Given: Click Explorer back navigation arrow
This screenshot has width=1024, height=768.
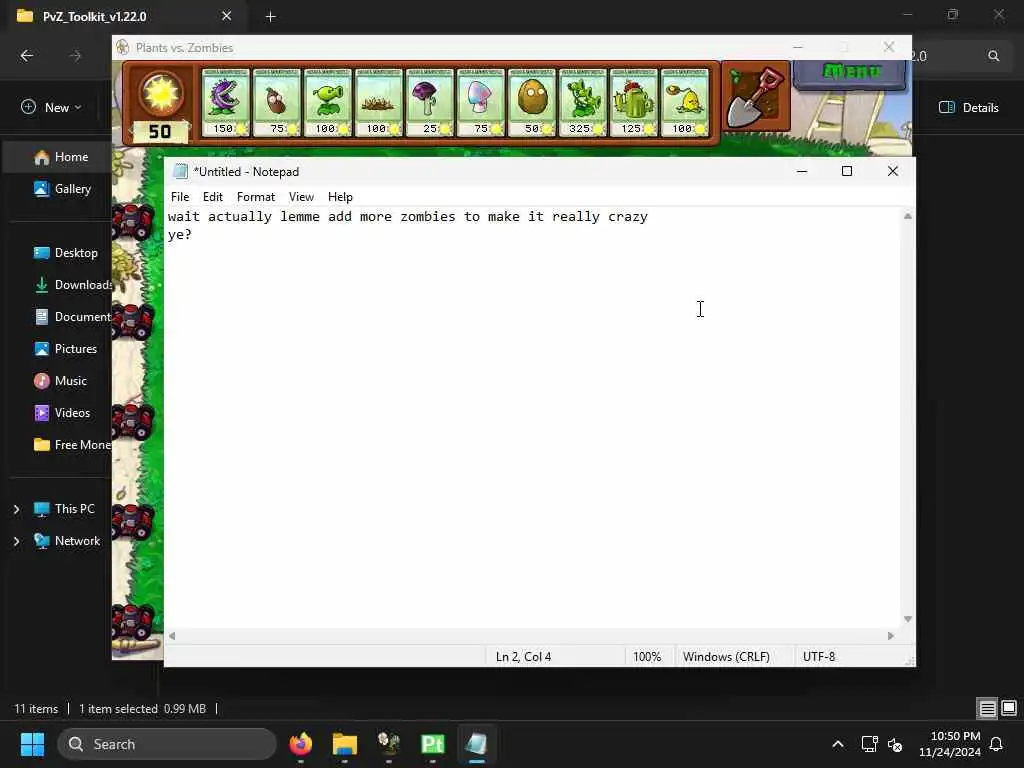Looking at the screenshot, I should click(27, 56).
